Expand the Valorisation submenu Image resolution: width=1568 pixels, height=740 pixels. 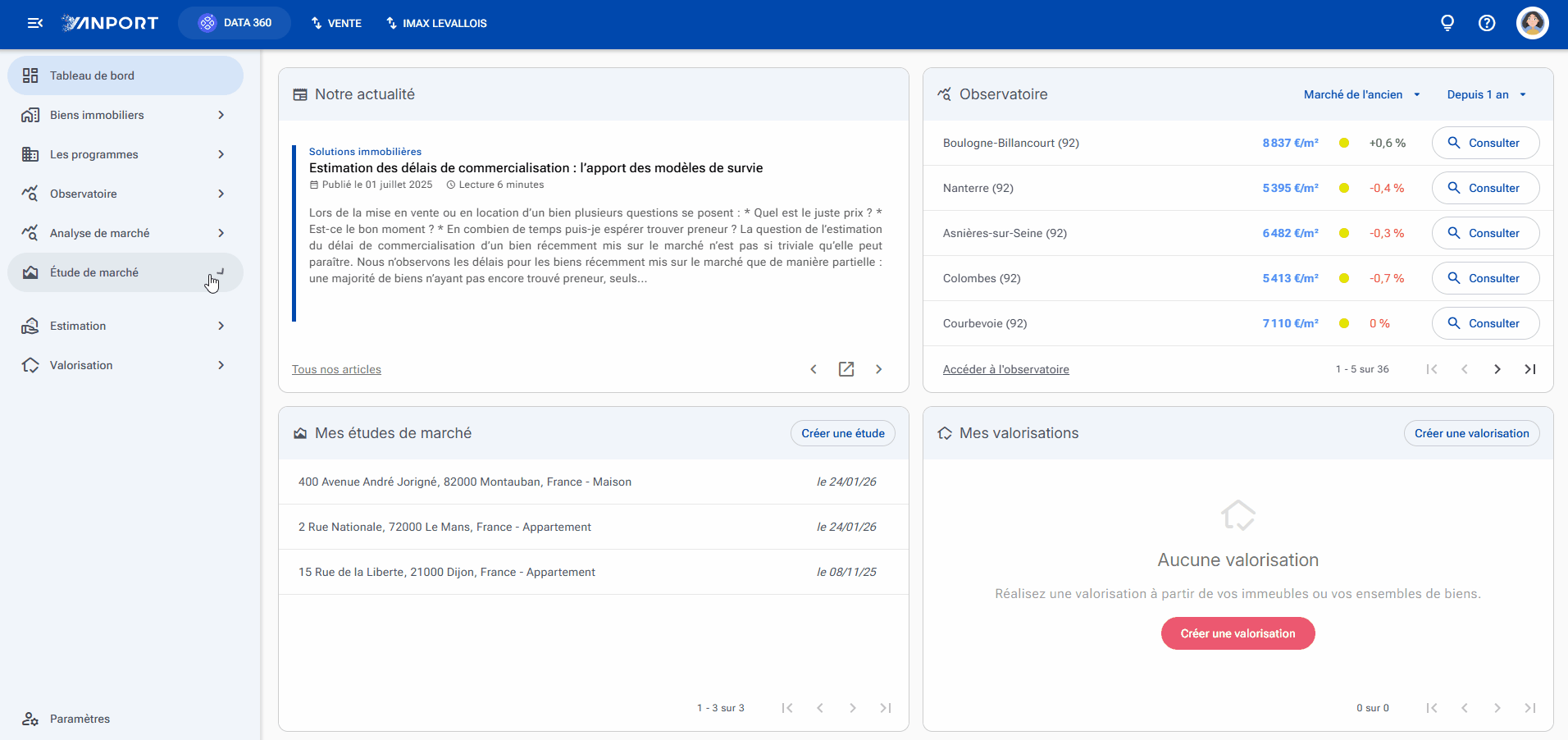125,365
